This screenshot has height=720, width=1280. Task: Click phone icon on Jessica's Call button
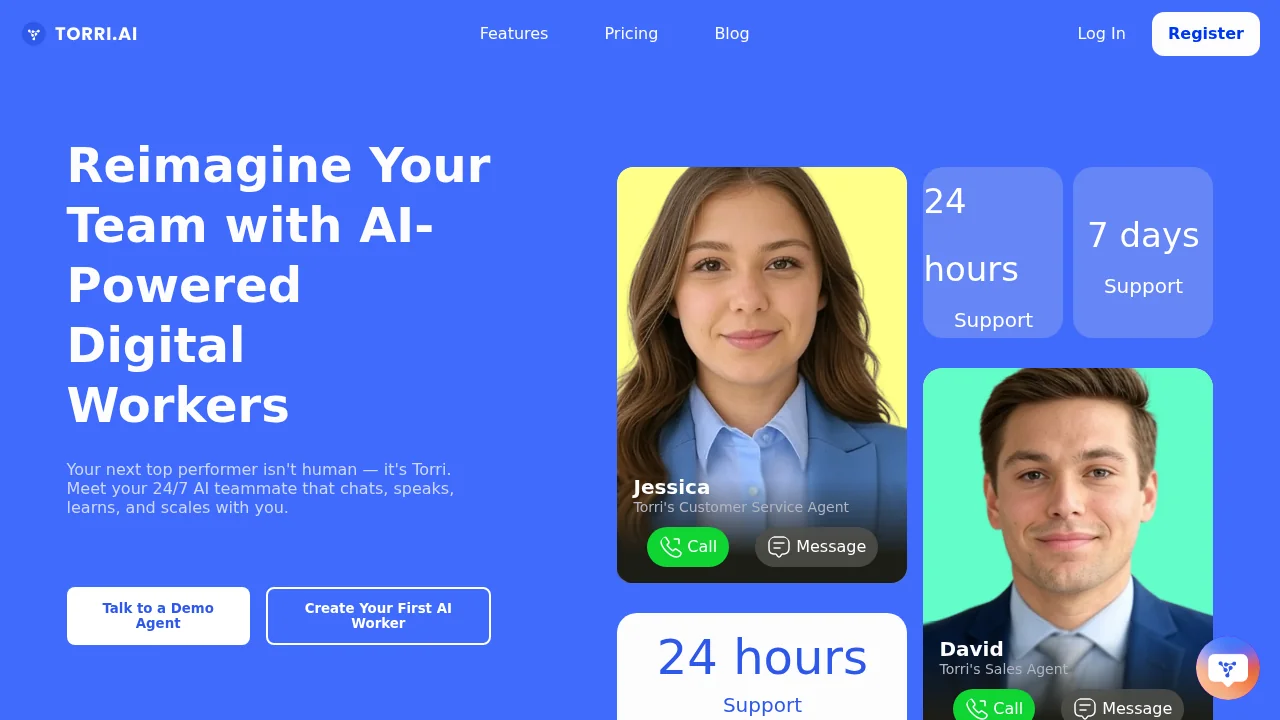click(670, 547)
